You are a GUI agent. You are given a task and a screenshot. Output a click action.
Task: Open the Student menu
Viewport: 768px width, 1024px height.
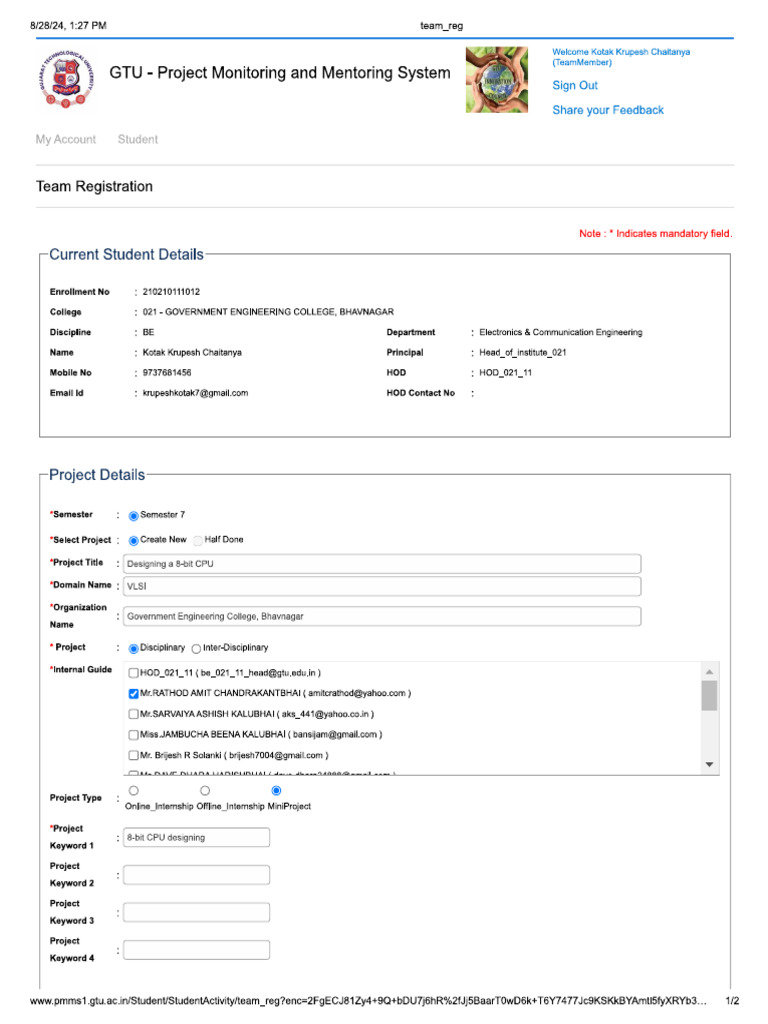pos(138,140)
